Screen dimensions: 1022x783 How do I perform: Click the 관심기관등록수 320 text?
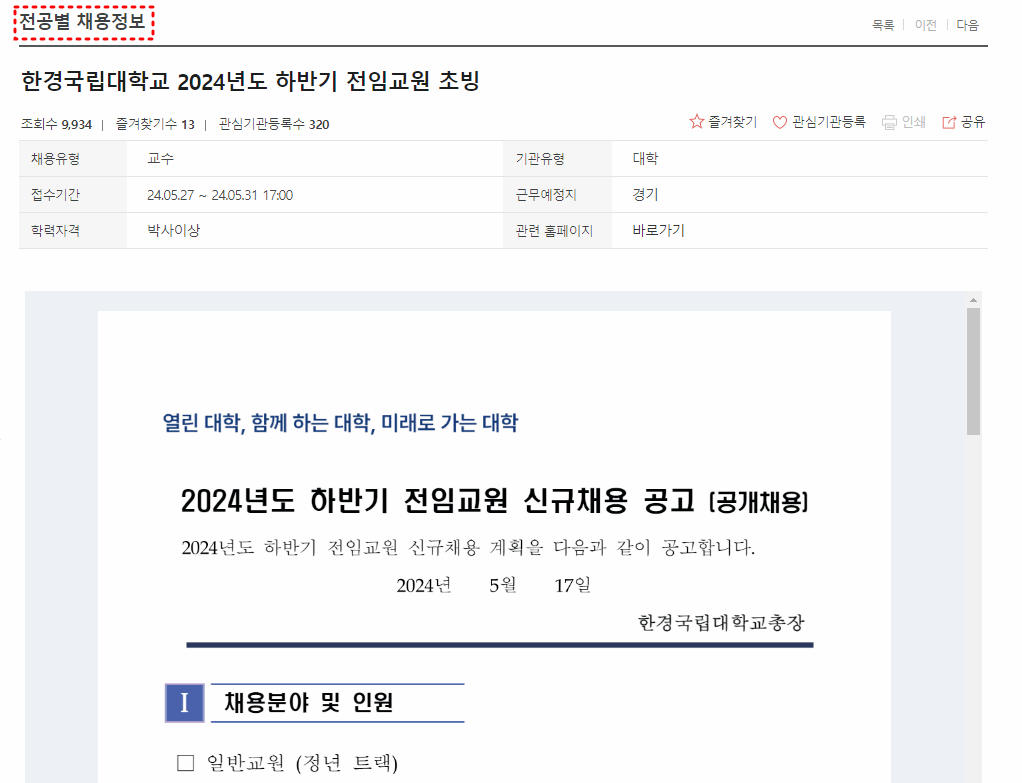(x=274, y=124)
